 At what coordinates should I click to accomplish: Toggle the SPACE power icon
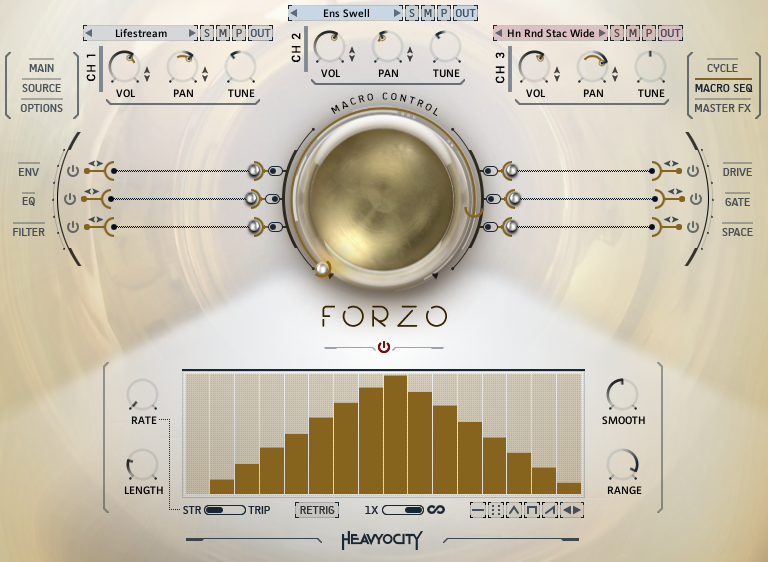[x=693, y=227]
